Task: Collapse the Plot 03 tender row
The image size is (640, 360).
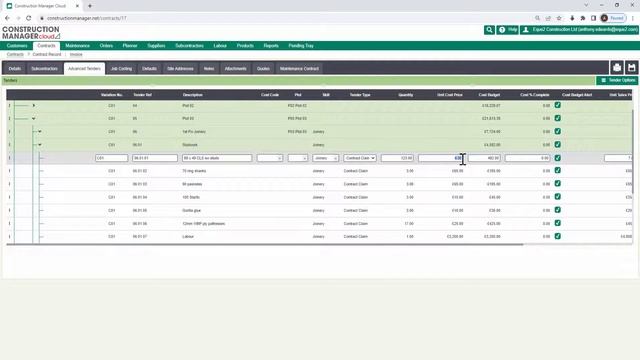Action: point(33,118)
